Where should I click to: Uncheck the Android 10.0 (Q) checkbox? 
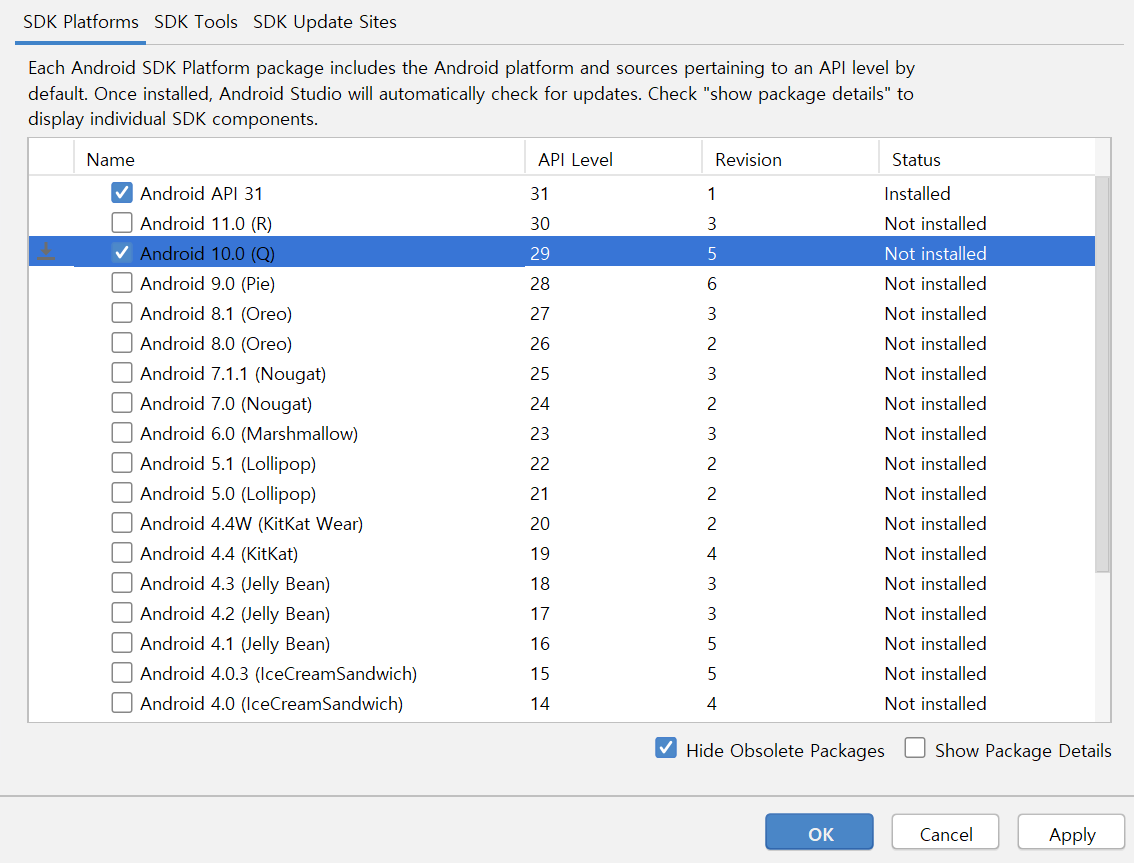(x=122, y=252)
